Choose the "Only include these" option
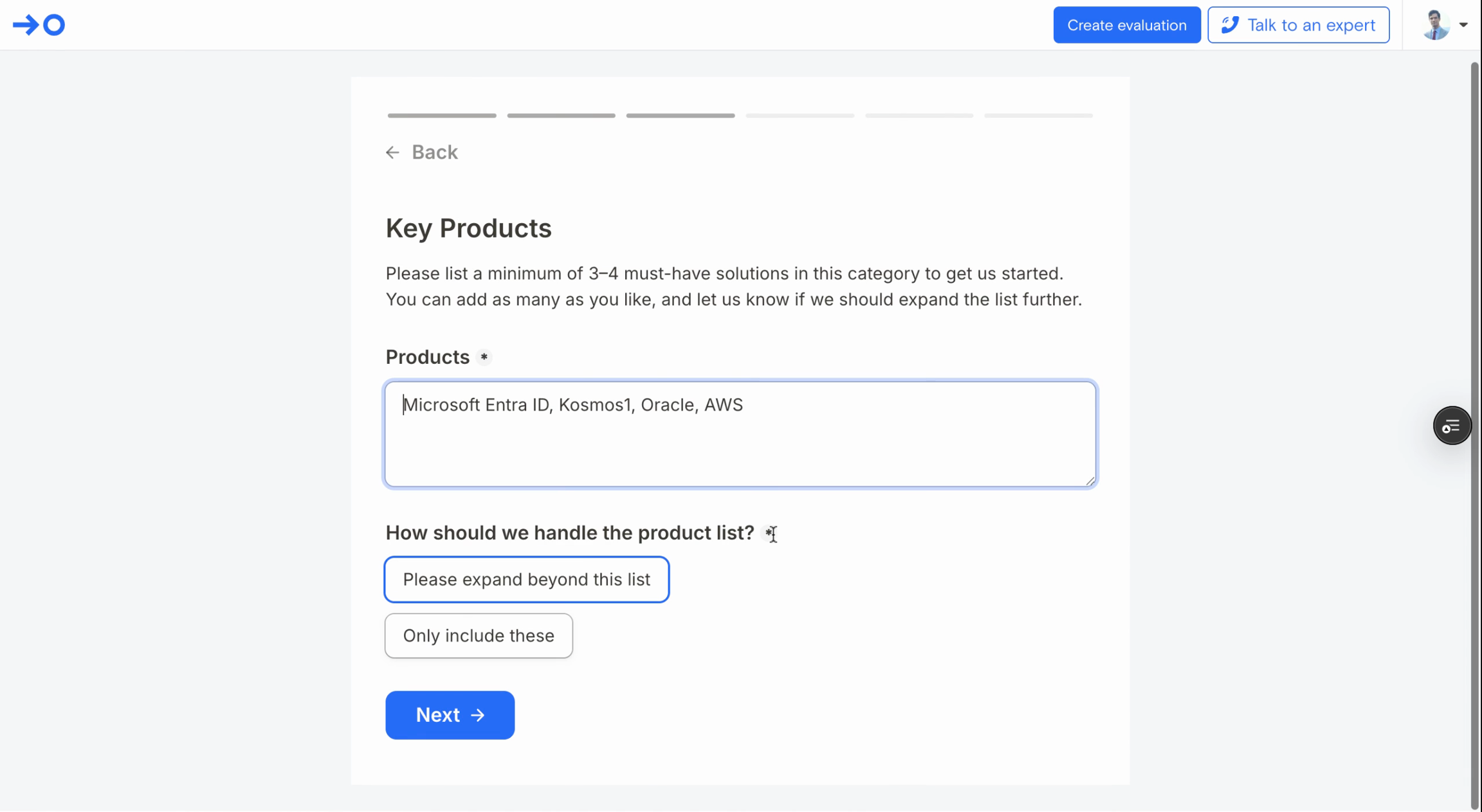Screen dimensions: 1482x812 point(479,636)
